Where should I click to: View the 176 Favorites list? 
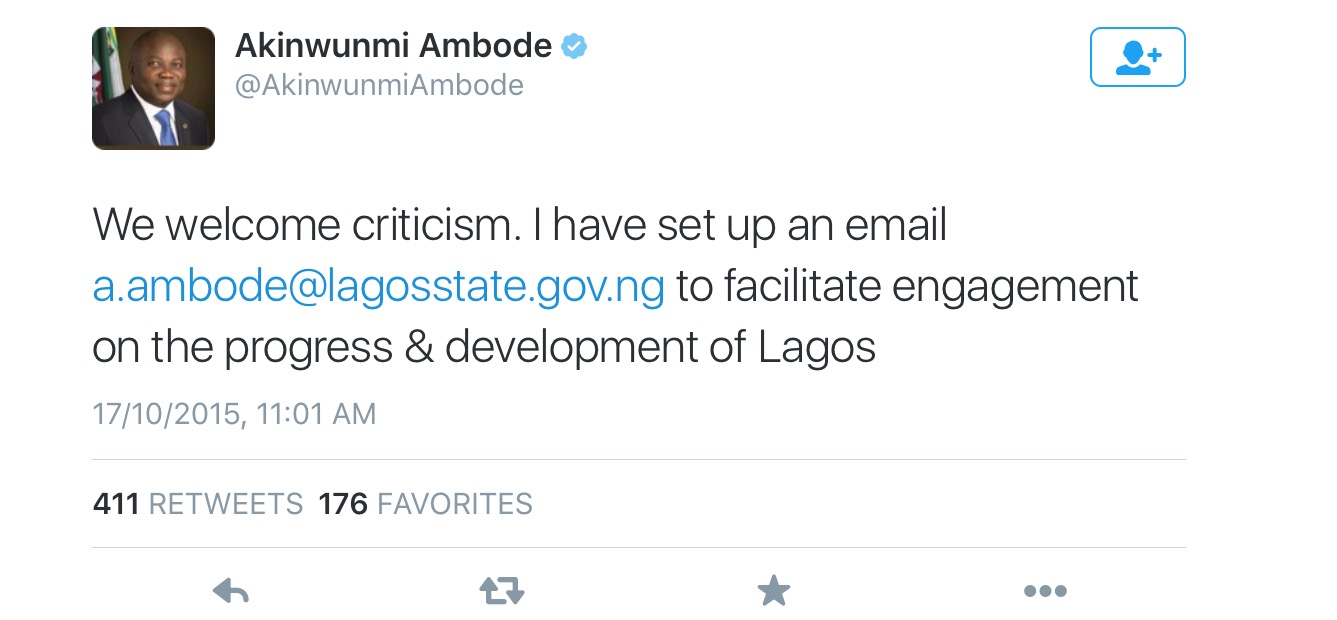point(425,503)
